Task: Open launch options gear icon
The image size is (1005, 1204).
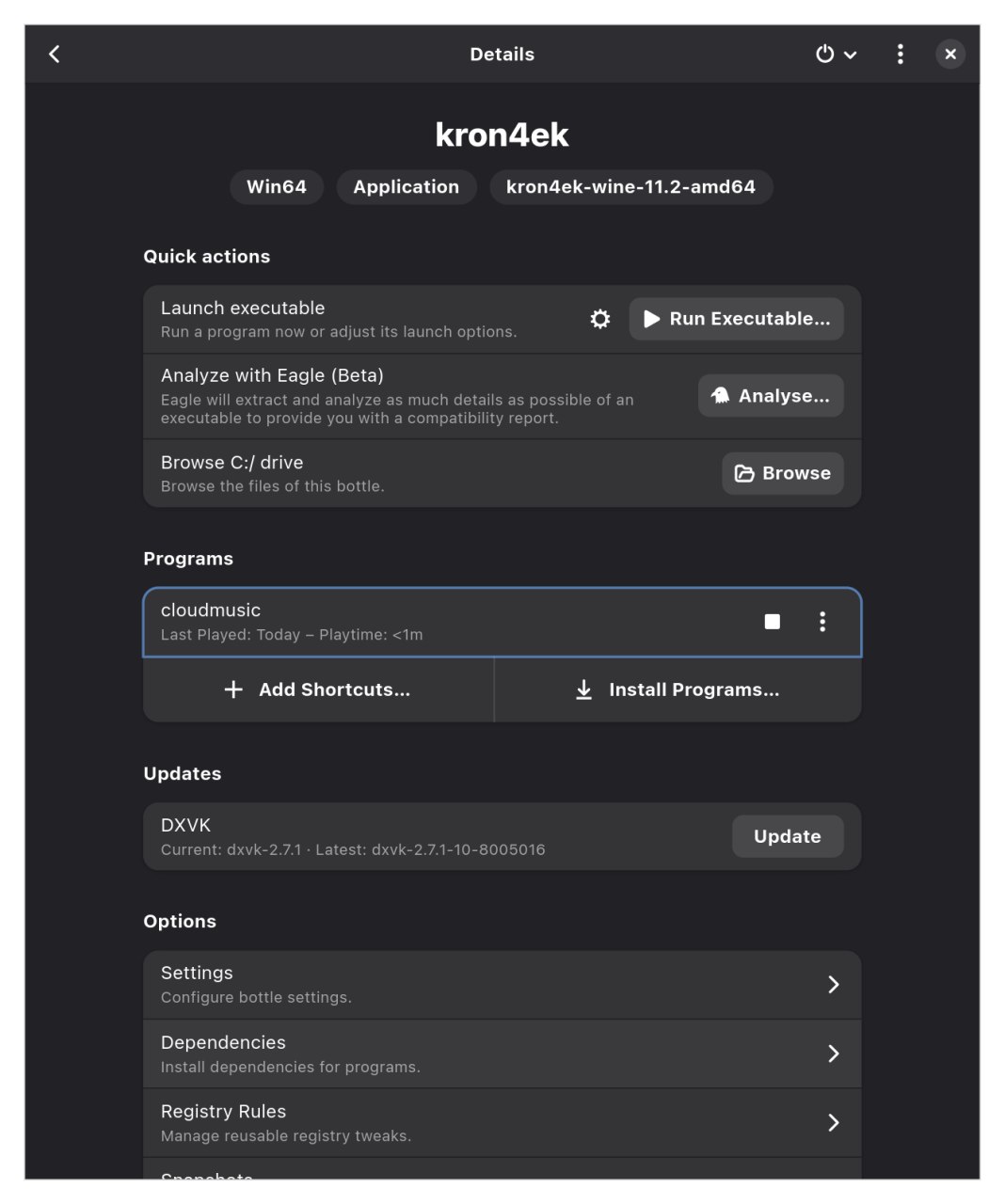Action: tap(600, 320)
